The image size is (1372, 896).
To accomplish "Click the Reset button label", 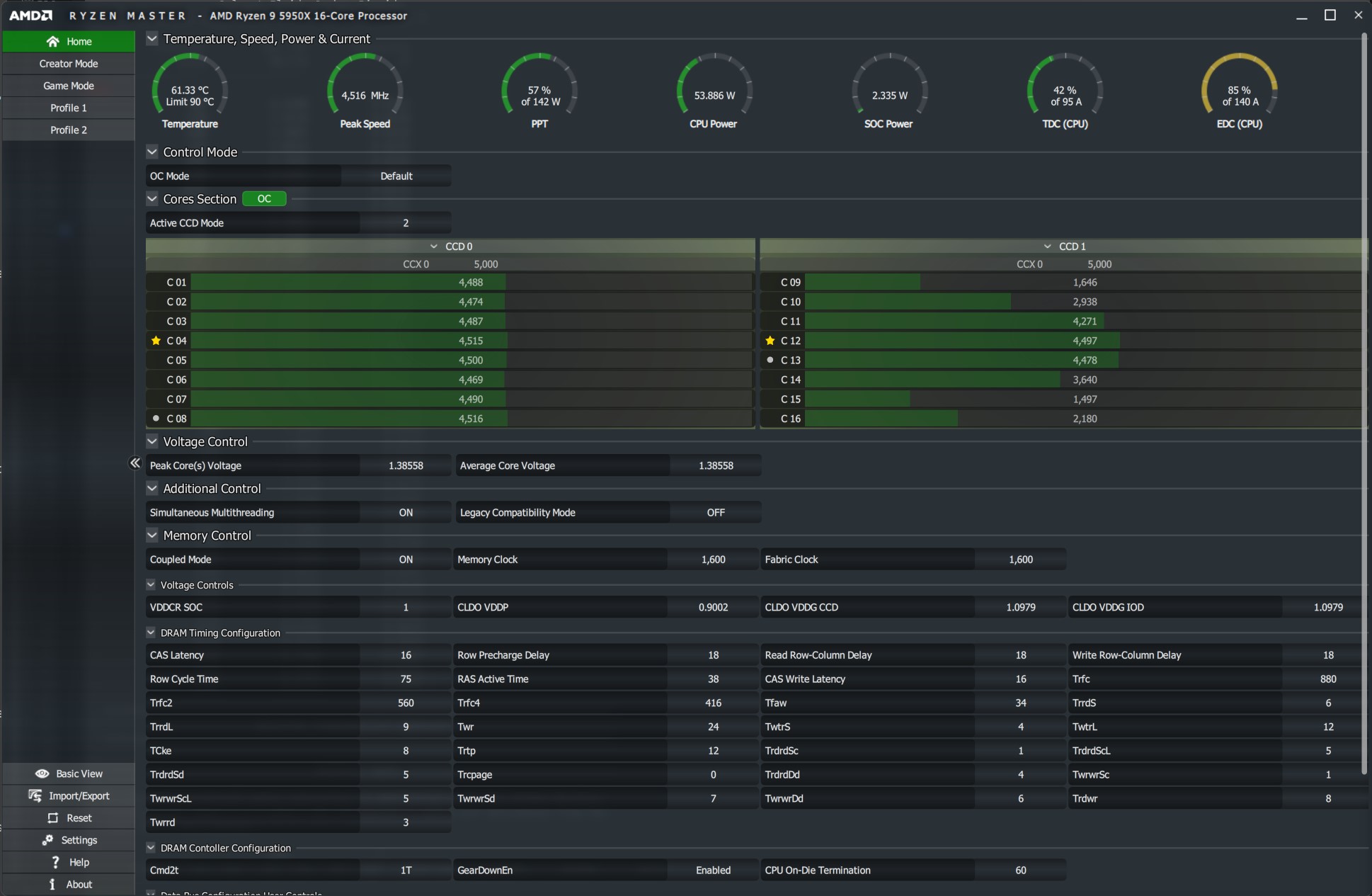I will tap(79, 817).
